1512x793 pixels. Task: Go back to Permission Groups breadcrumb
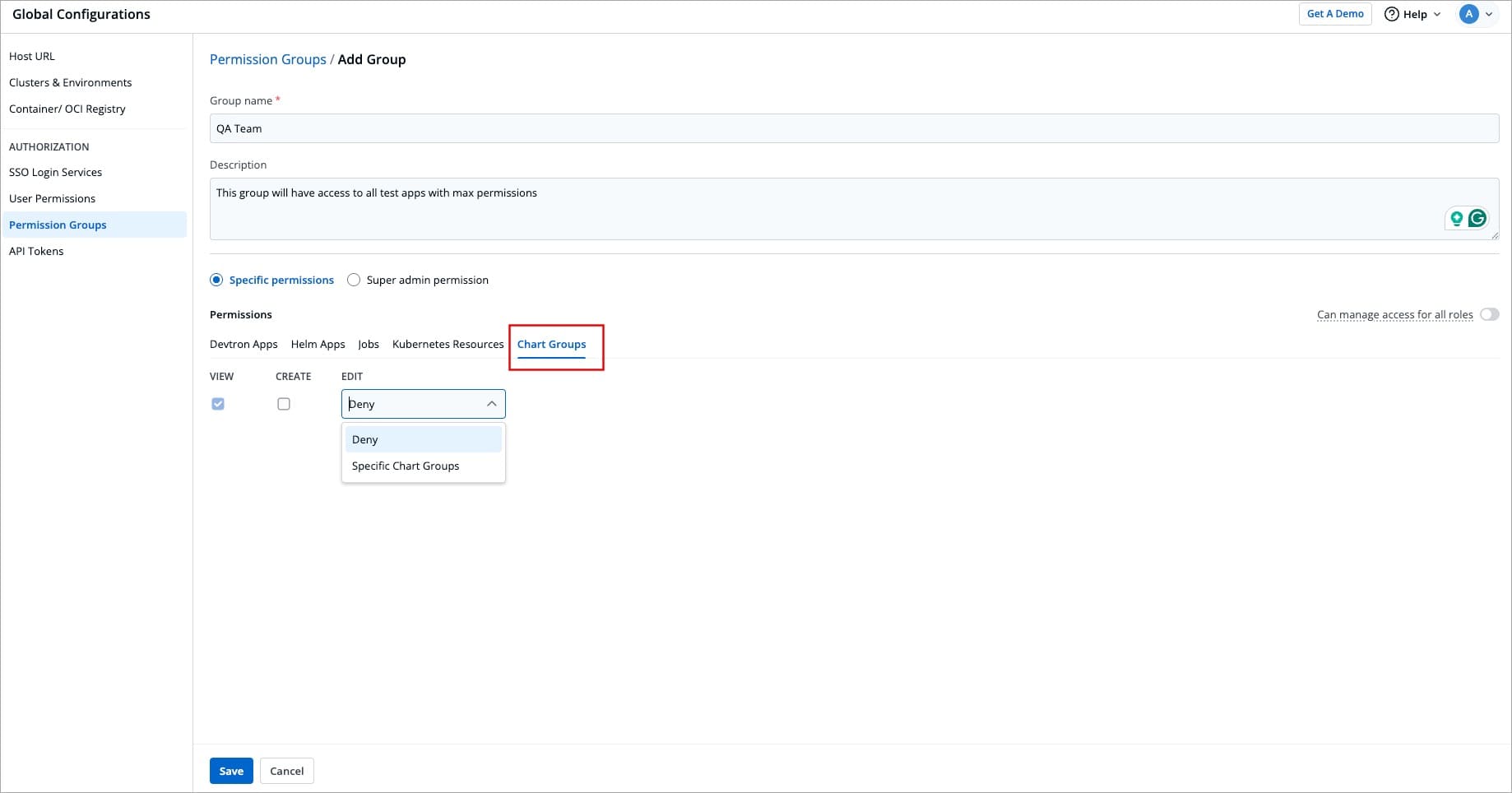[x=267, y=59]
